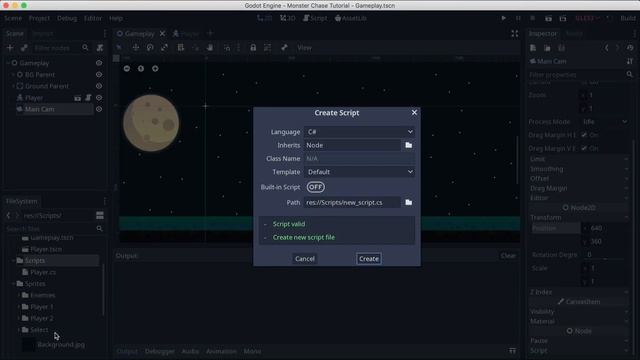Attach script icon in Scene dock

[x=100, y=48]
